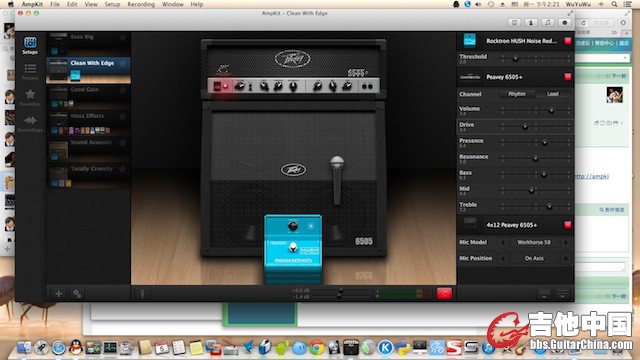Toggle the Peavey 6505+ amp red switch
Screen dimensions: 640x360
567,77
